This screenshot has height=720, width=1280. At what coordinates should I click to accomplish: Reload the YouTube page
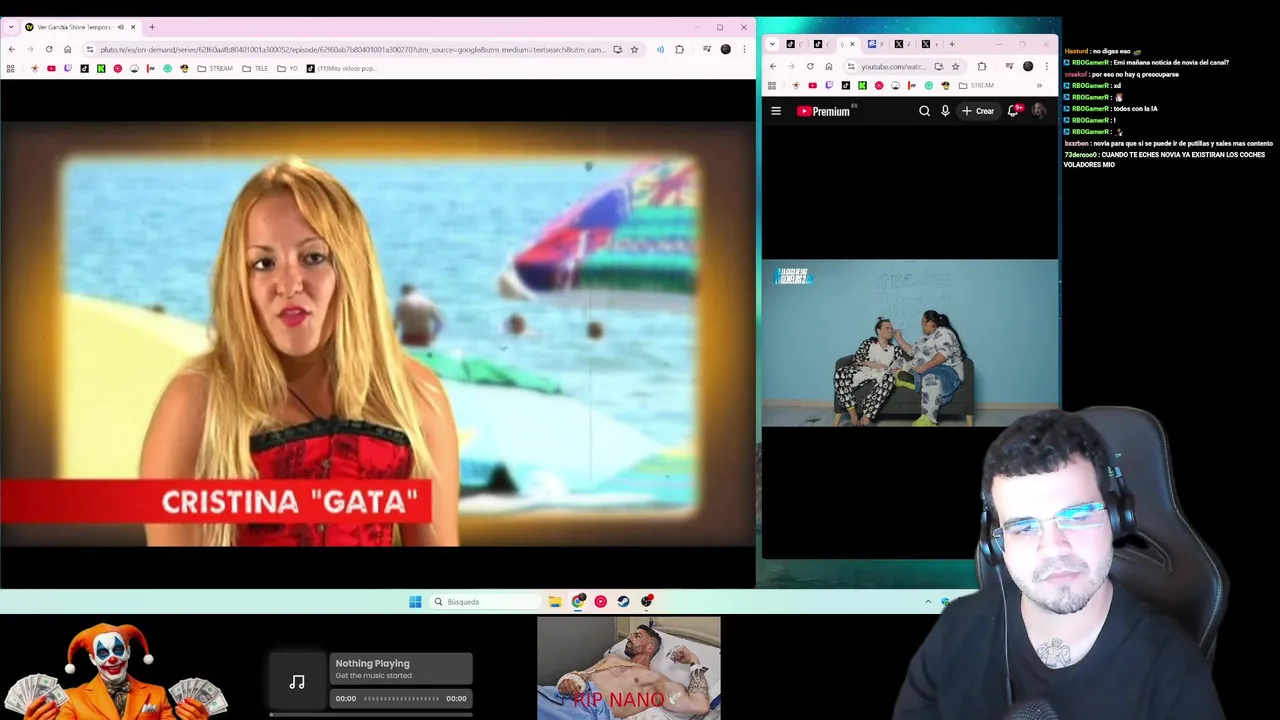pos(810,66)
